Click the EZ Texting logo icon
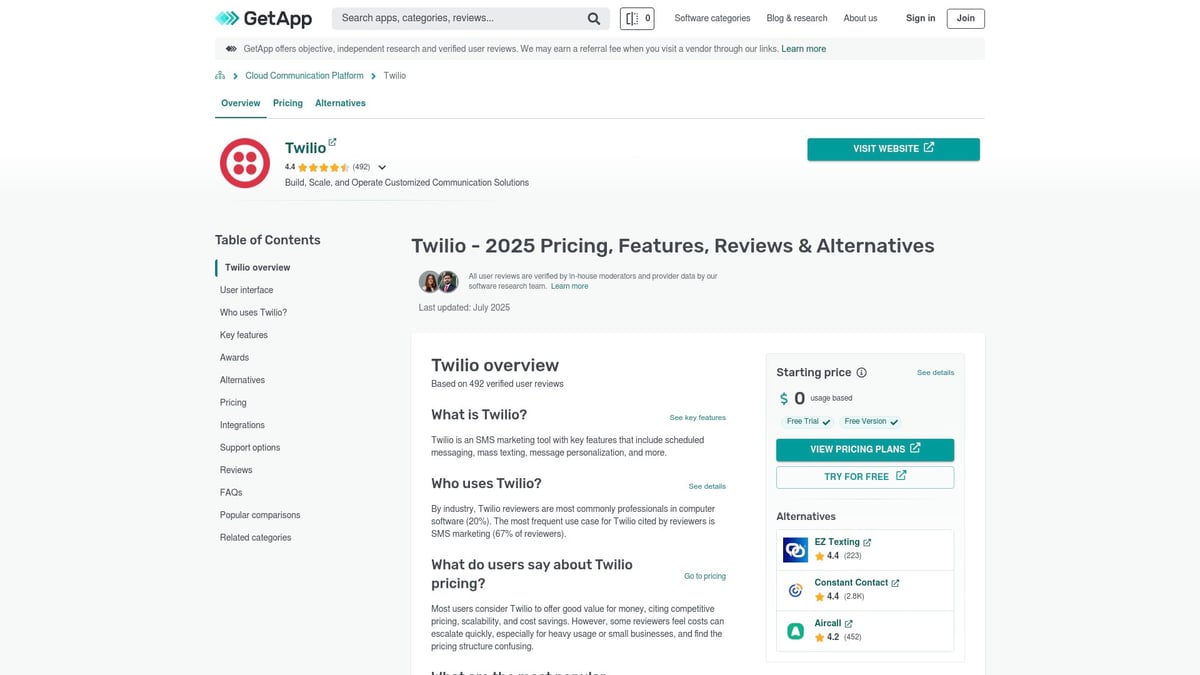The height and width of the screenshot is (675, 1200). click(x=795, y=549)
